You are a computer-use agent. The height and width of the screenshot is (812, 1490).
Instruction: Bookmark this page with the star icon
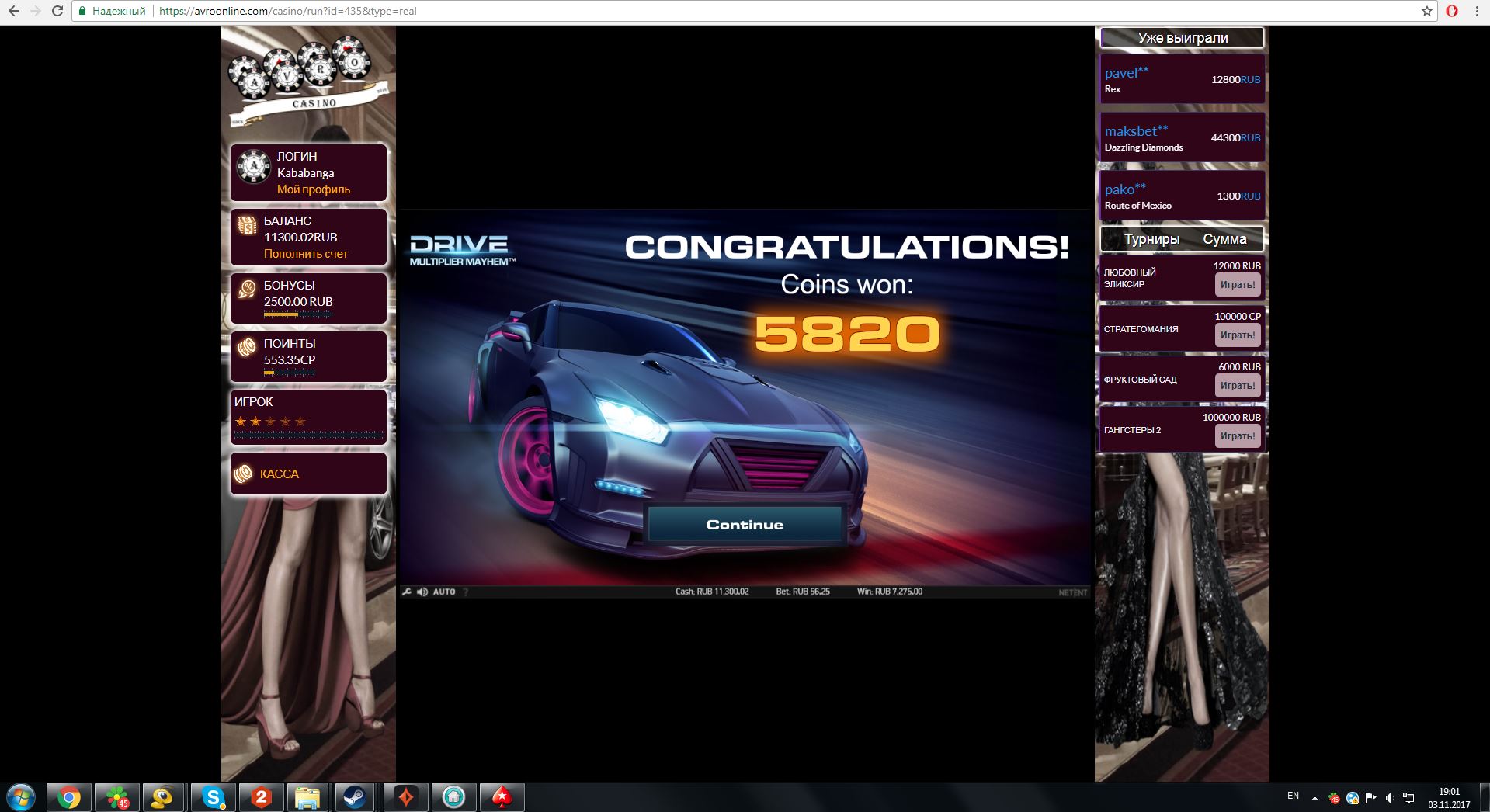pyautogui.click(x=1426, y=11)
